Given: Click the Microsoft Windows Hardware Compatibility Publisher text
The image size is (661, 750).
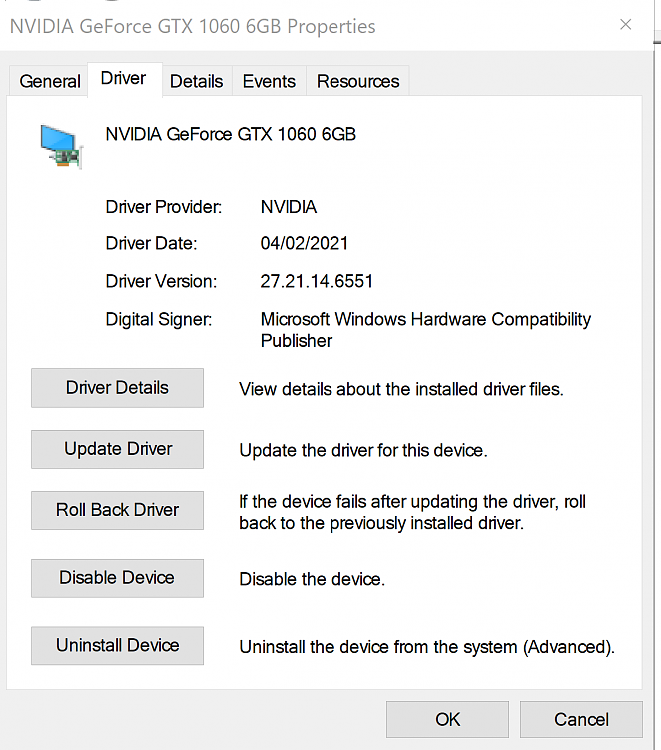Looking at the screenshot, I should (426, 330).
